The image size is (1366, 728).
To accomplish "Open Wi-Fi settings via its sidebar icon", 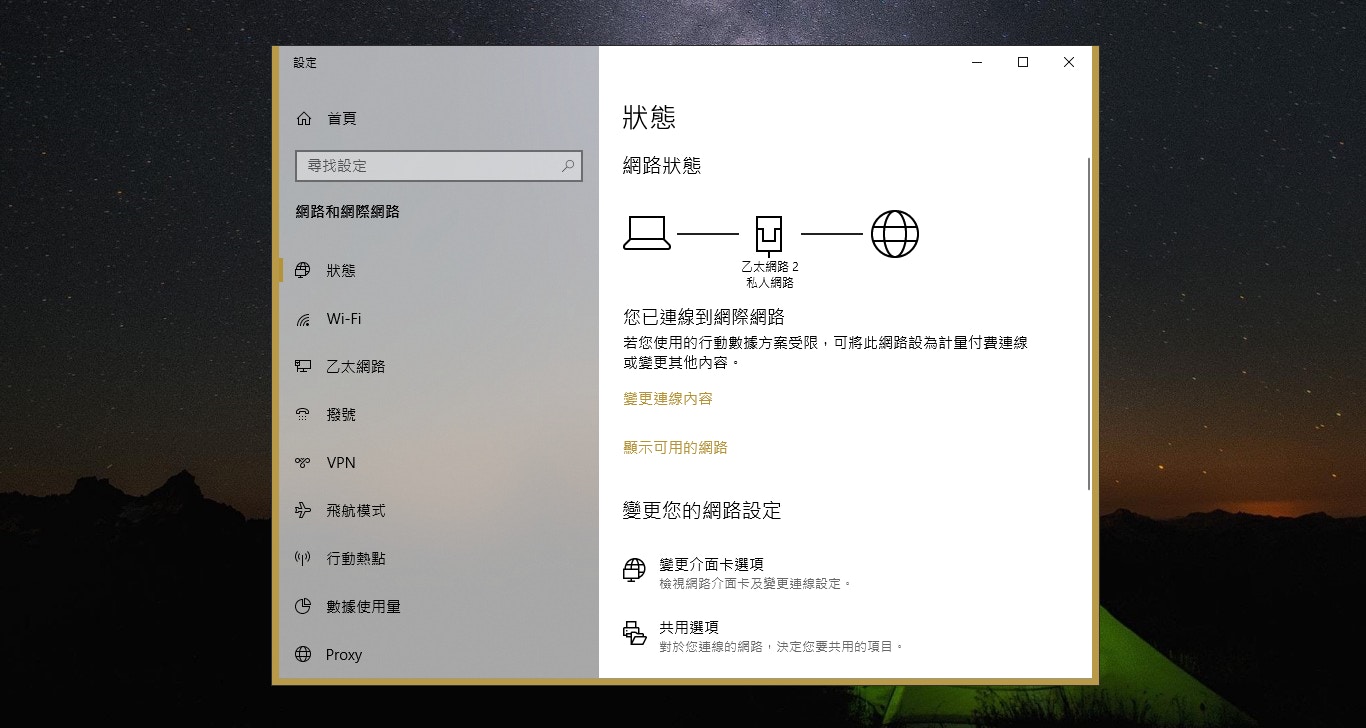I will pos(303,318).
